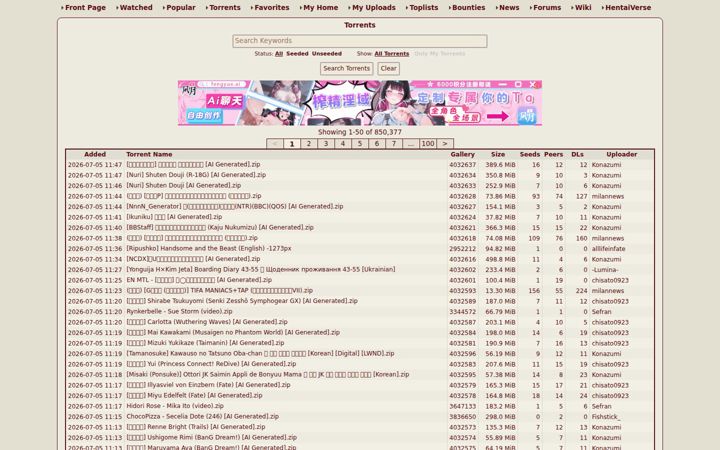
Task: Open uploader -Lumina- profile
Action: pyautogui.click(x=605, y=270)
